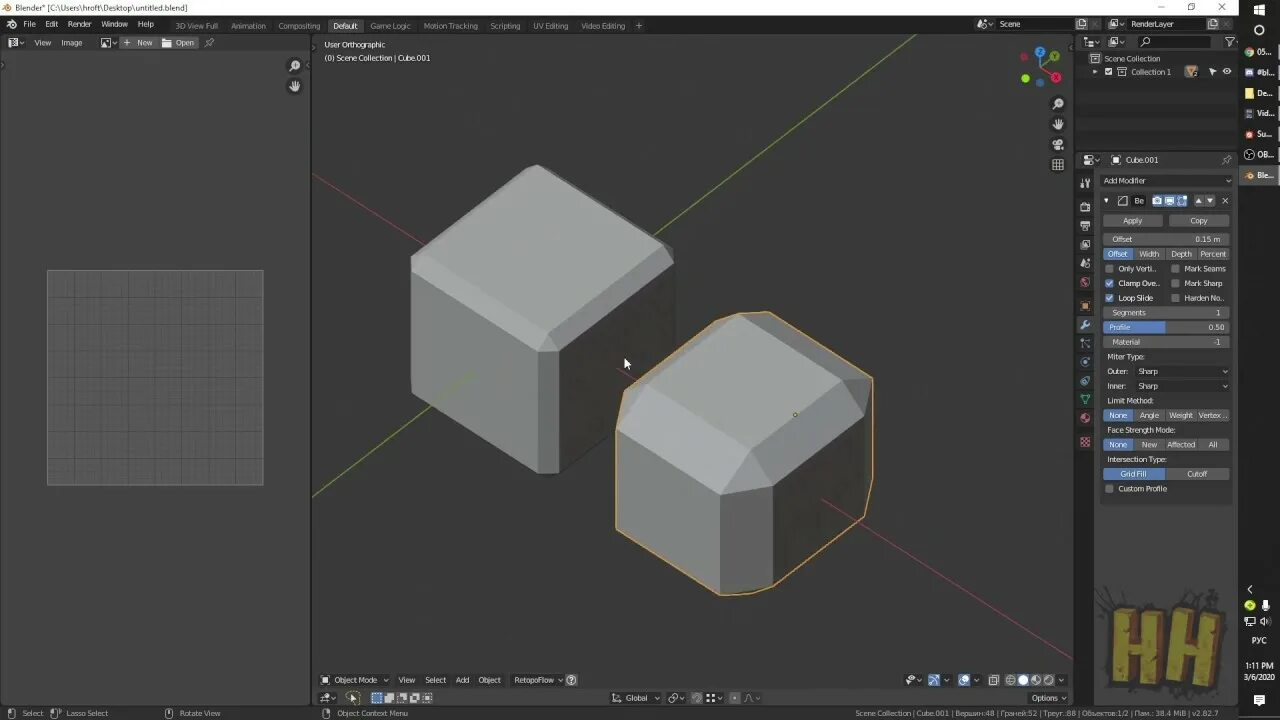Screen dimensions: 1280x720
Task: Select Width as the bevel amount type
Action: click(x=1150, y=254)
